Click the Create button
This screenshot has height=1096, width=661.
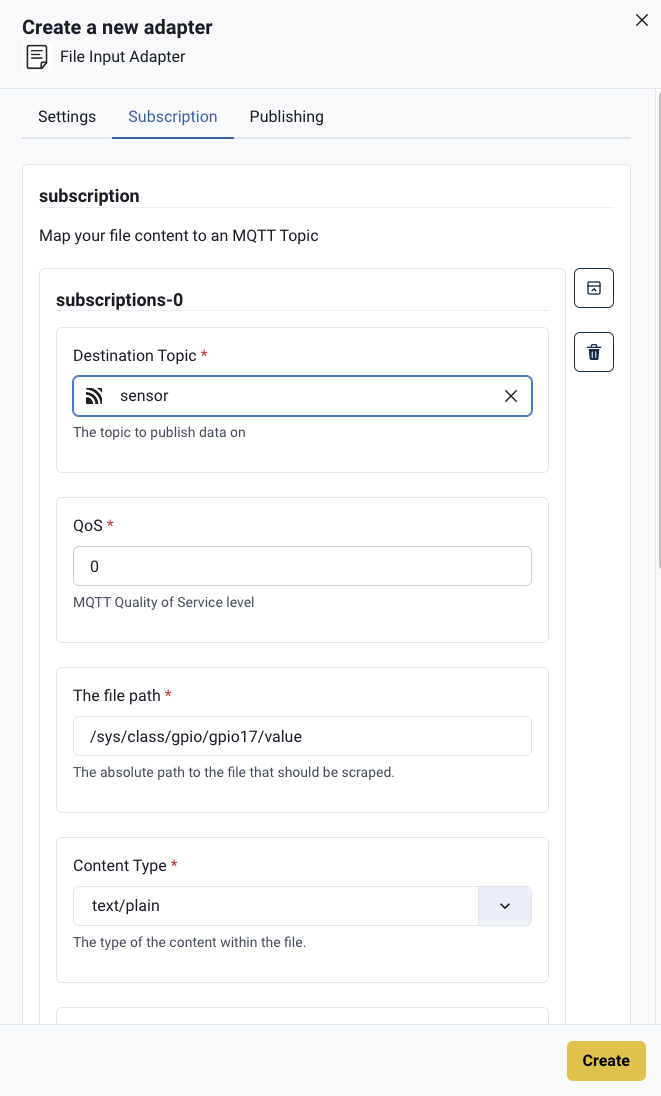tap(606, 1060)
